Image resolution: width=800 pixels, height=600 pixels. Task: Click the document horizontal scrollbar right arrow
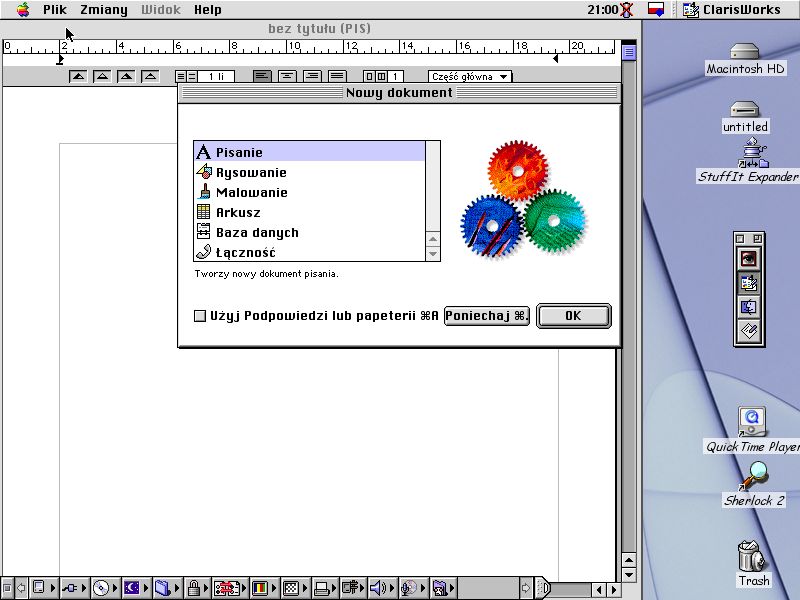click(614, 590)
